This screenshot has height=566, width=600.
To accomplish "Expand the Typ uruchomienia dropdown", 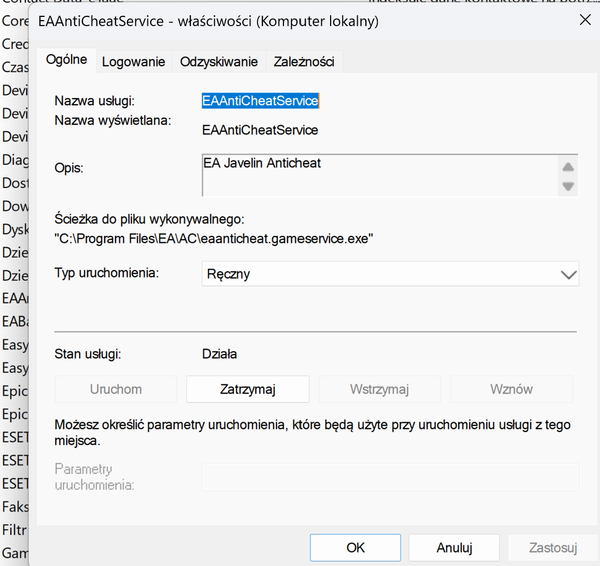I will coord(390,274).
